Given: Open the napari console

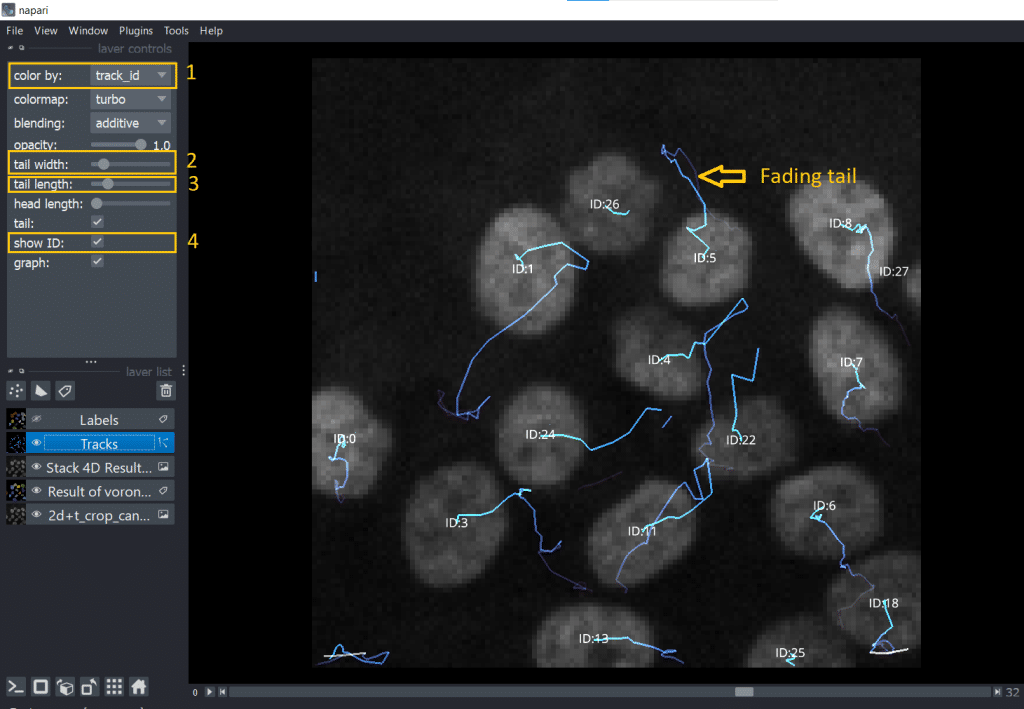Looking at the screenshot, I should [x=16, y=687].
